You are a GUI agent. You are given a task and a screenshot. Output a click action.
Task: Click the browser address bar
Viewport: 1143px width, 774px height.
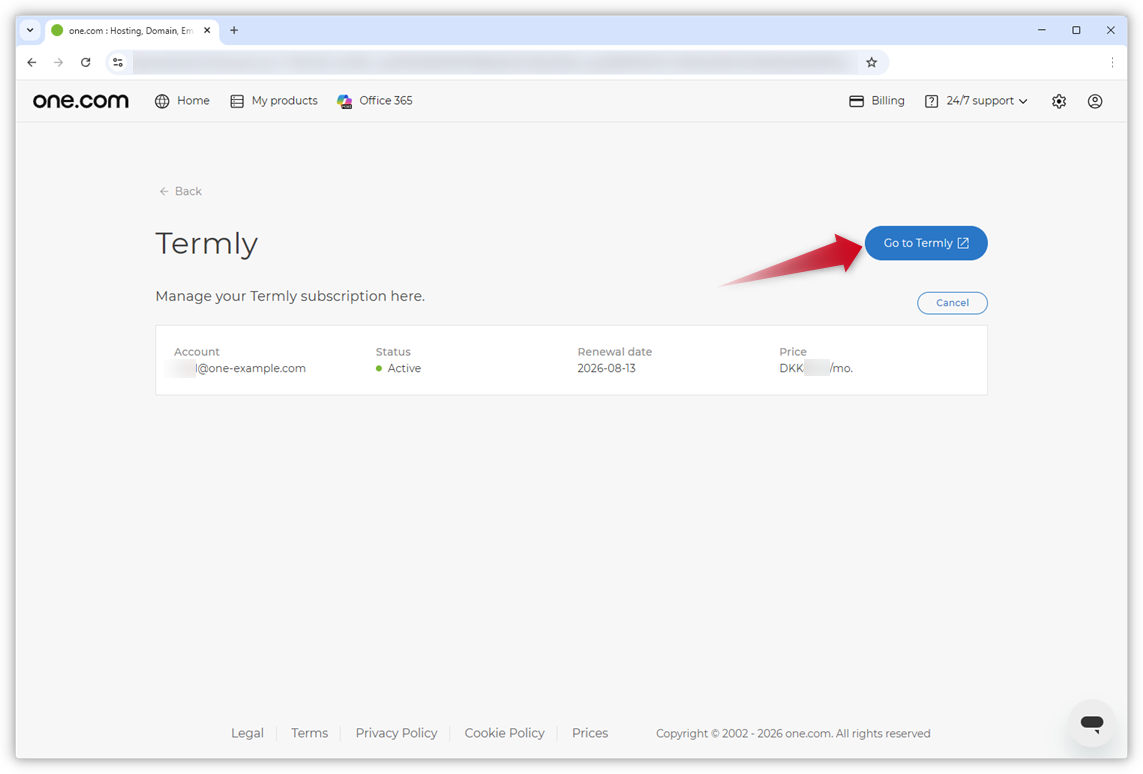tap(496, 63)
